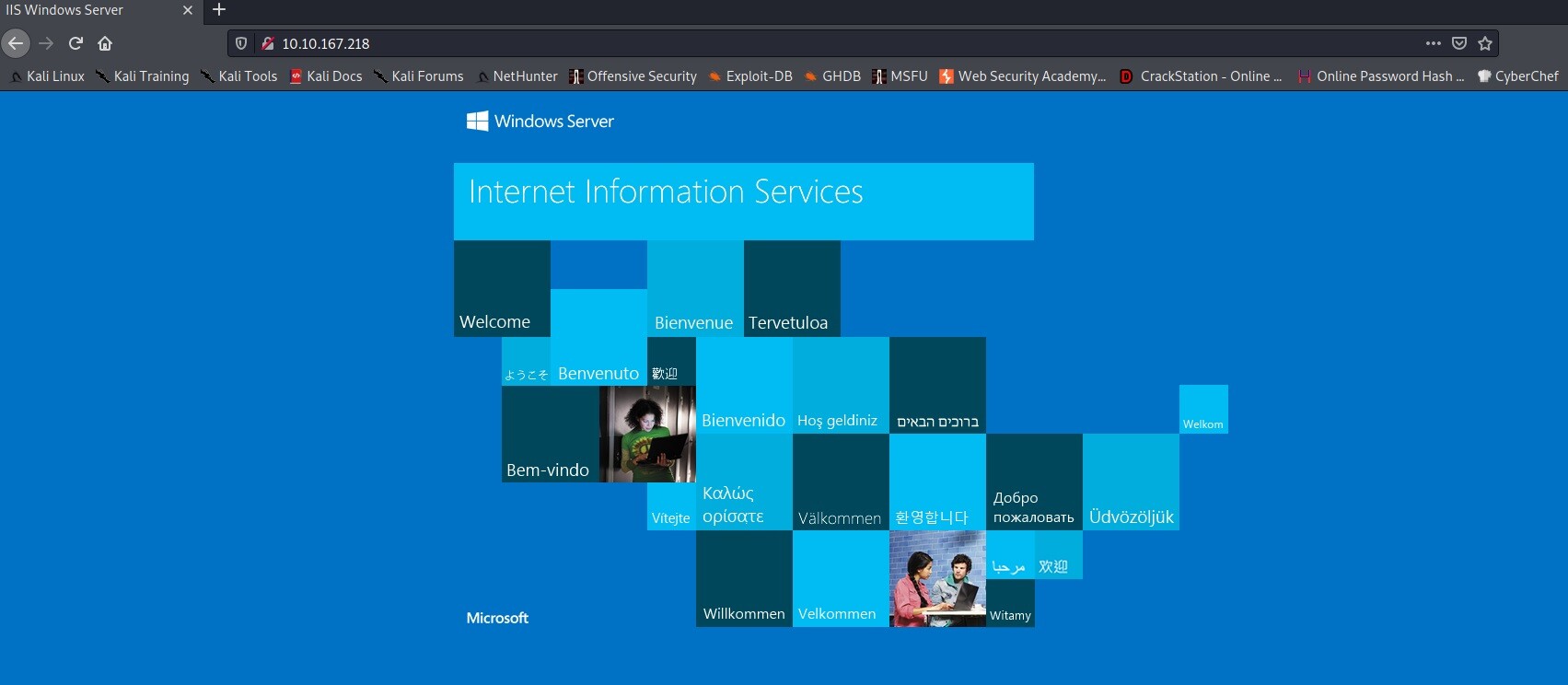Reload the current page
Image resolution: width=1568 pixels, height=685 pixels.
[75, 43]
